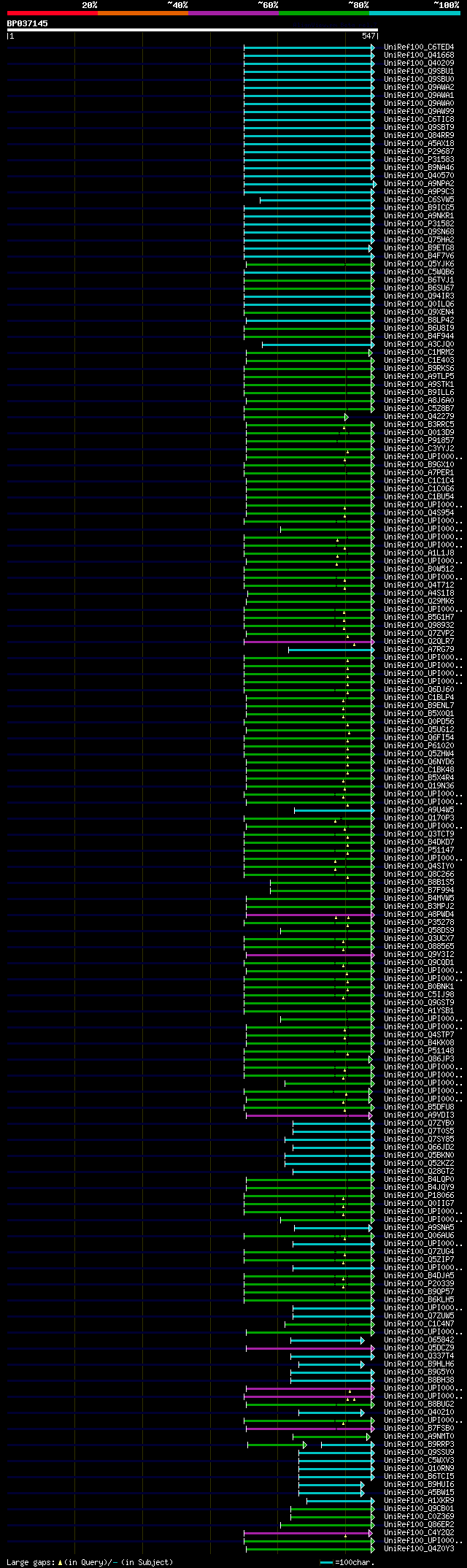Click the cyan alignment bar of C6SVW5
This screenshot has width=467, height=1568.
click(317, 199)
